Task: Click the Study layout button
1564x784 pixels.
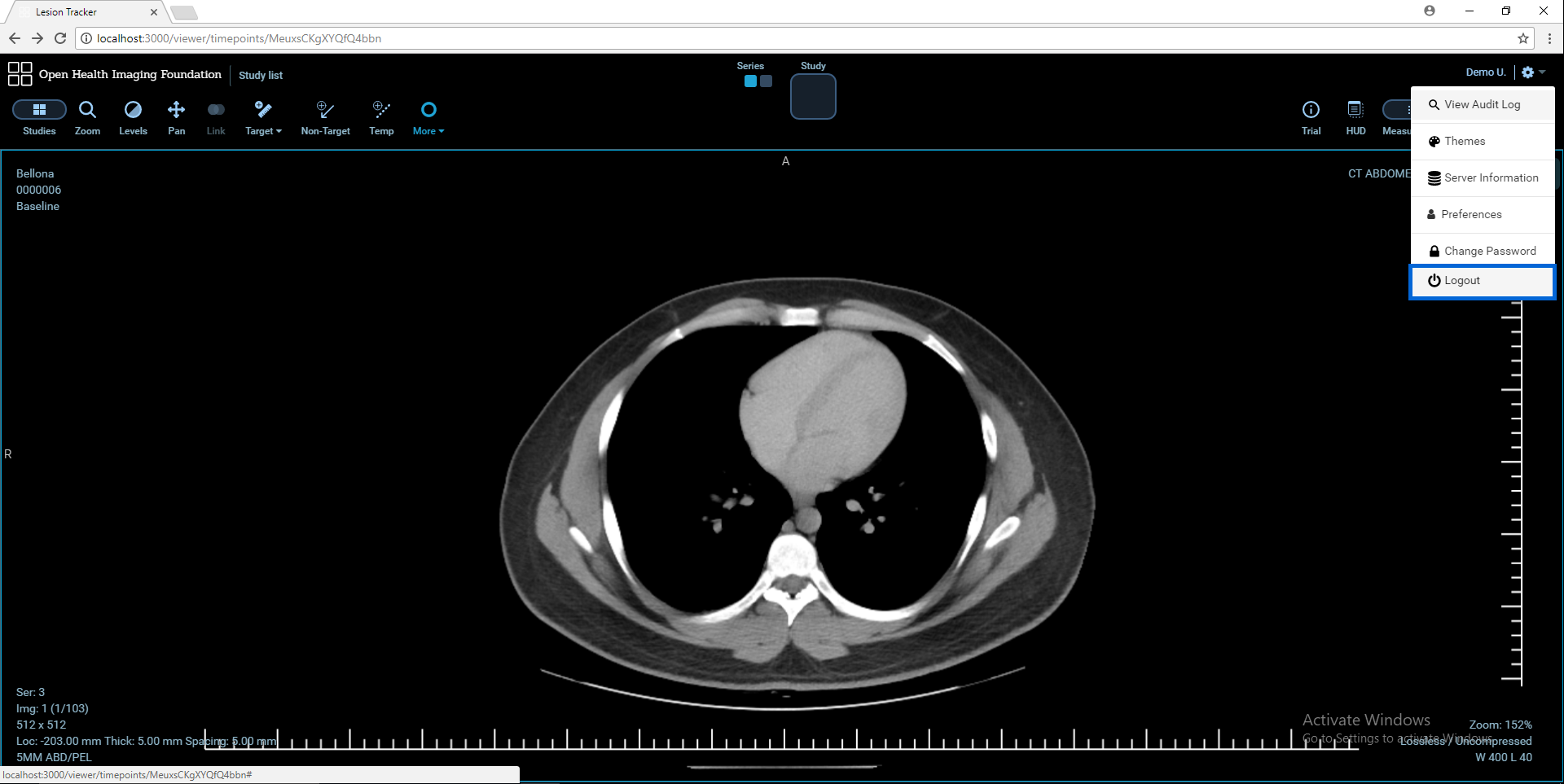Action: click(813, 97)
